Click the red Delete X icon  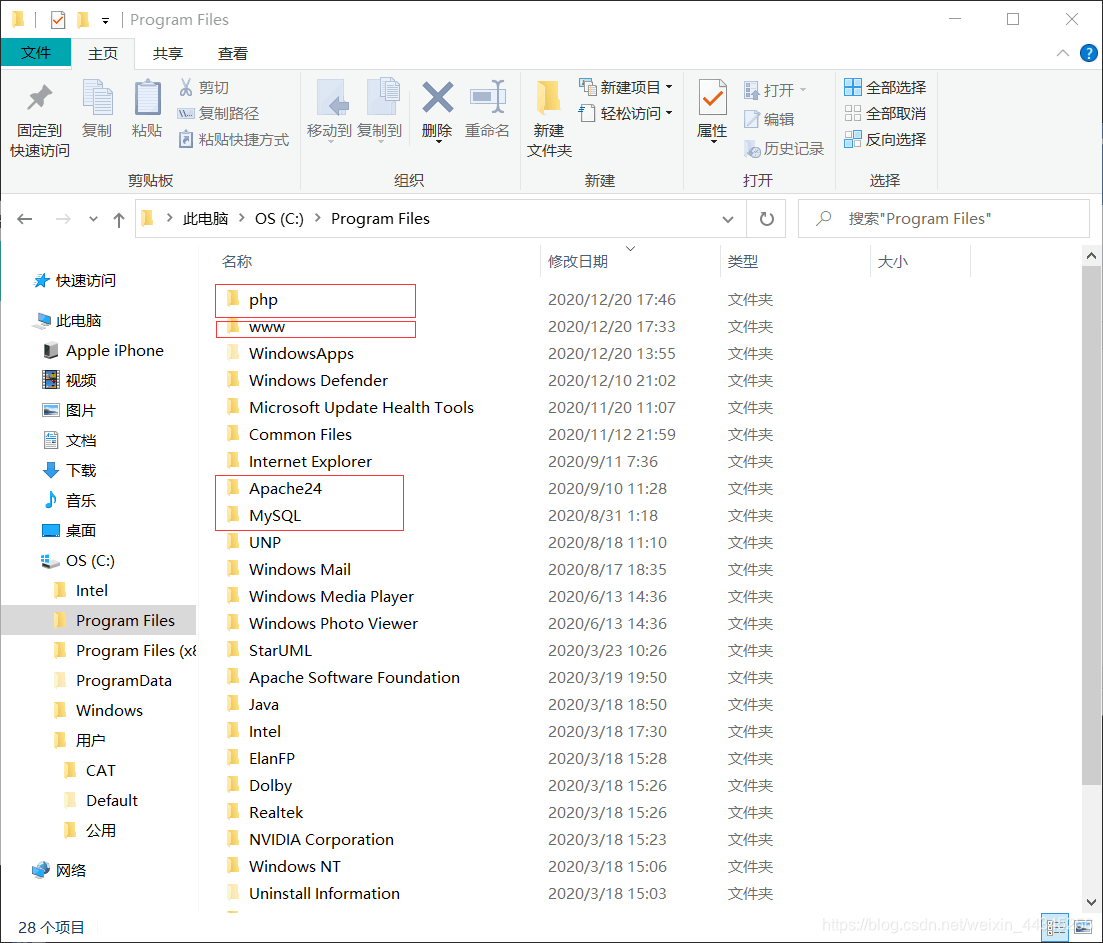point(437,97)
